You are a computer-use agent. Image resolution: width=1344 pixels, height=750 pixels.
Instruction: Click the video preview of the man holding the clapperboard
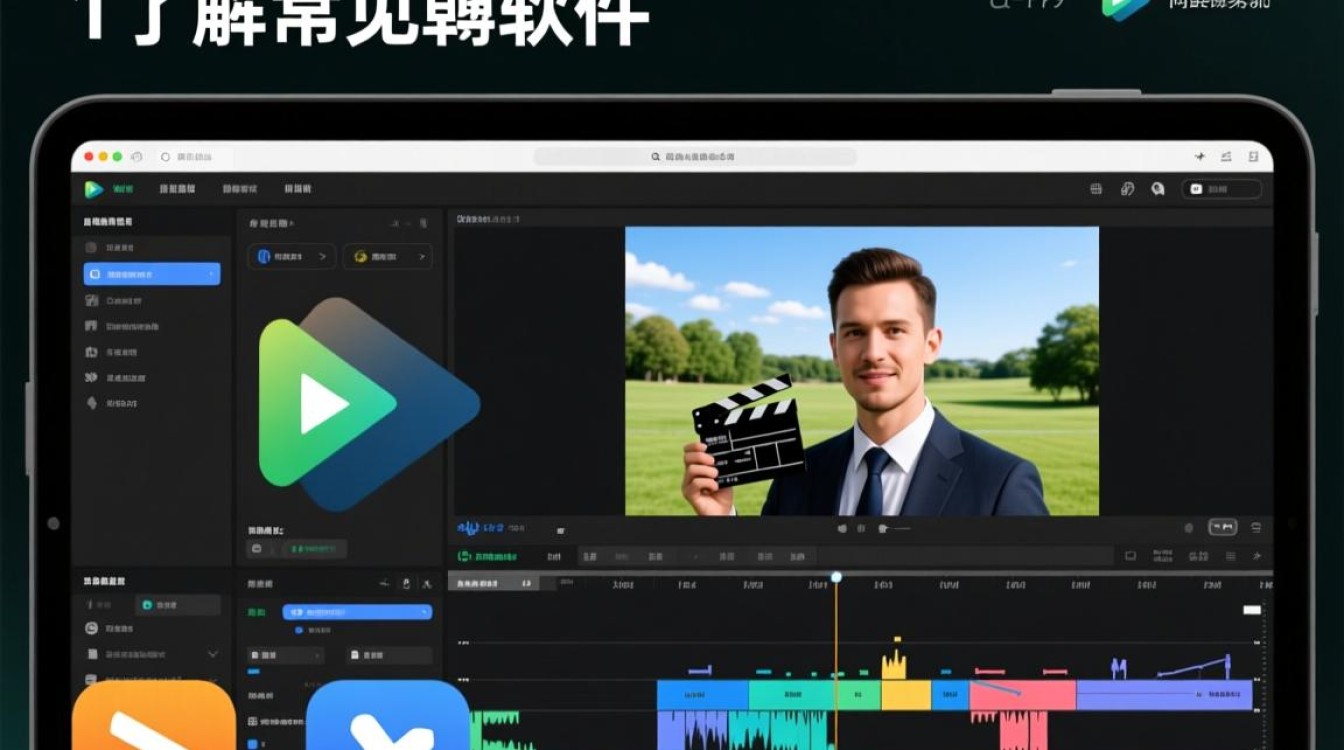pyautogui.click(x=862, y=371)
